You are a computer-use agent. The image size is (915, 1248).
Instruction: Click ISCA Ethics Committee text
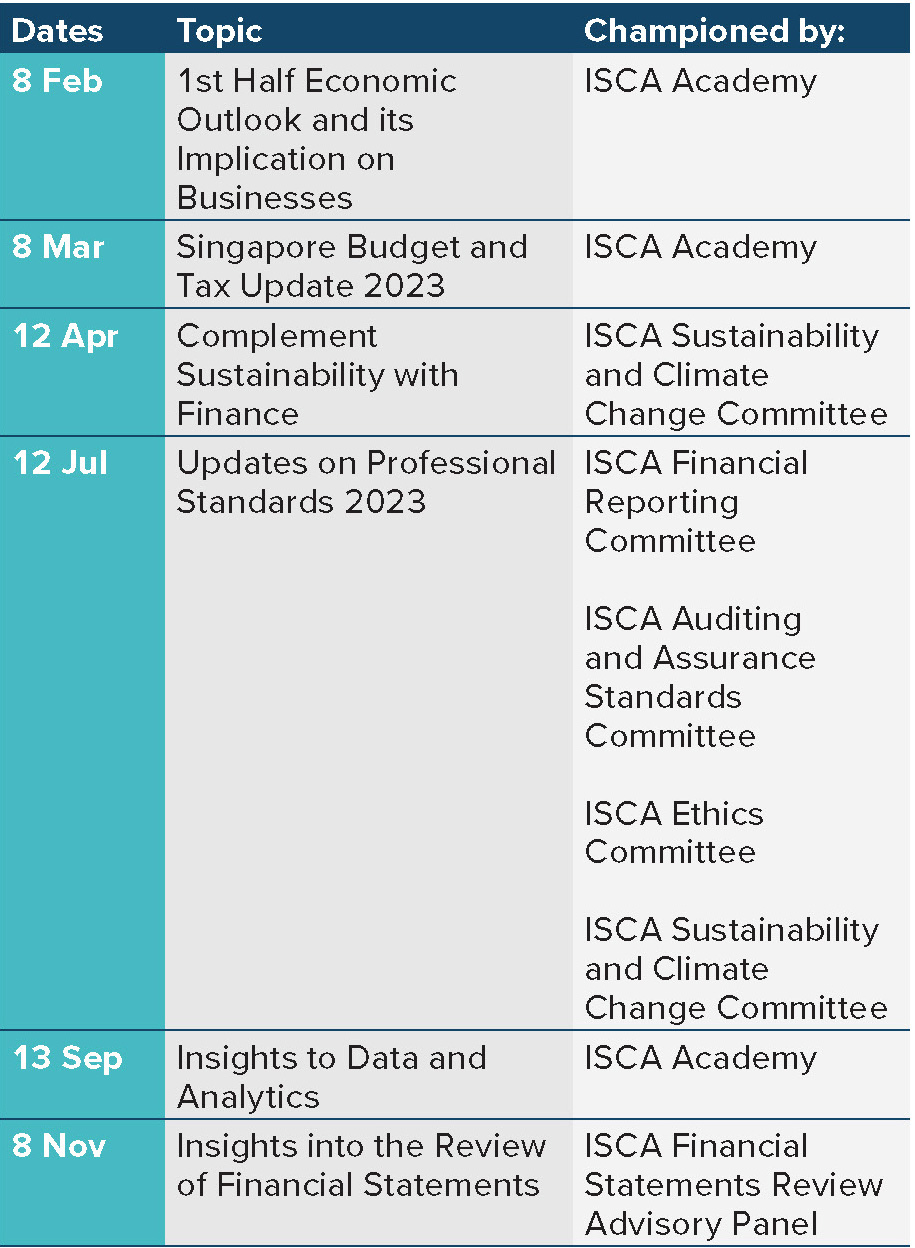click(673, 833)
